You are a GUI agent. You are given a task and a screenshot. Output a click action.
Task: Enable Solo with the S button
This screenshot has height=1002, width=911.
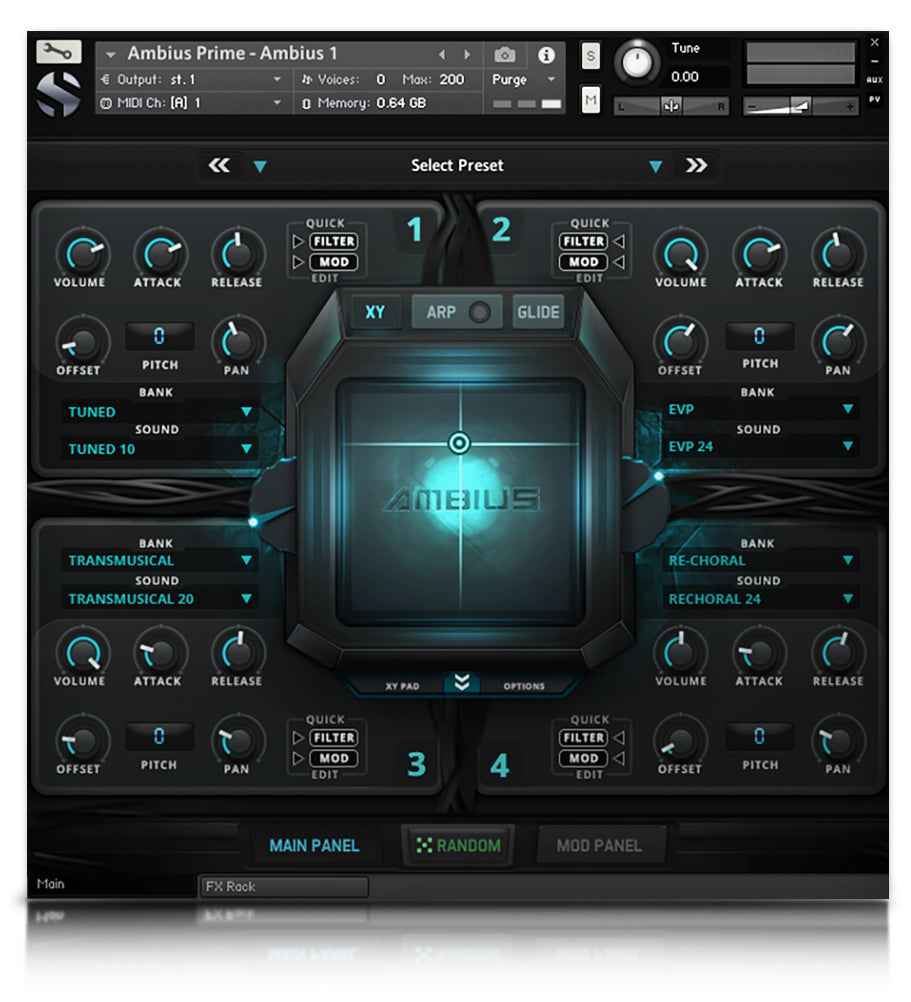[x=590, y=57]
